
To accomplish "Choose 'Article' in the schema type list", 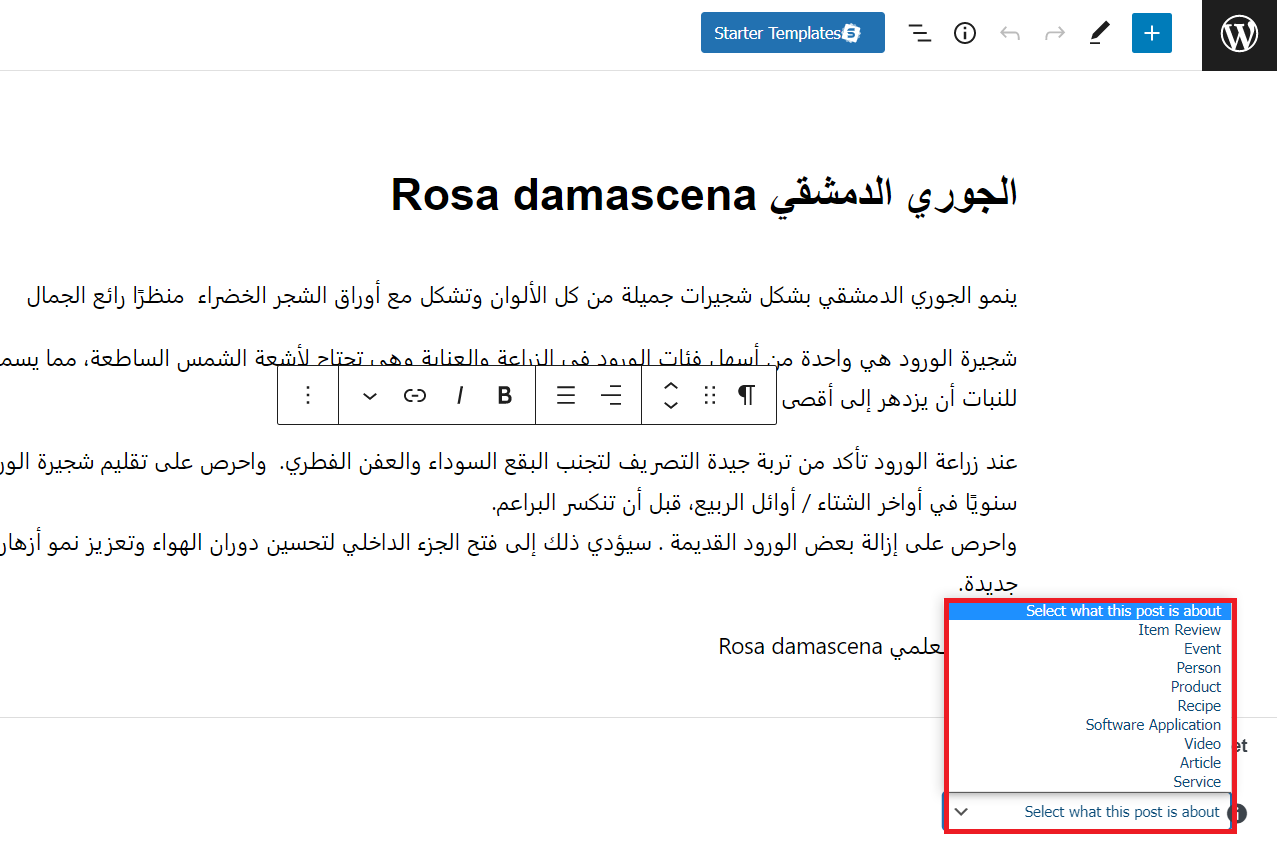I will tap(1199, 763).
